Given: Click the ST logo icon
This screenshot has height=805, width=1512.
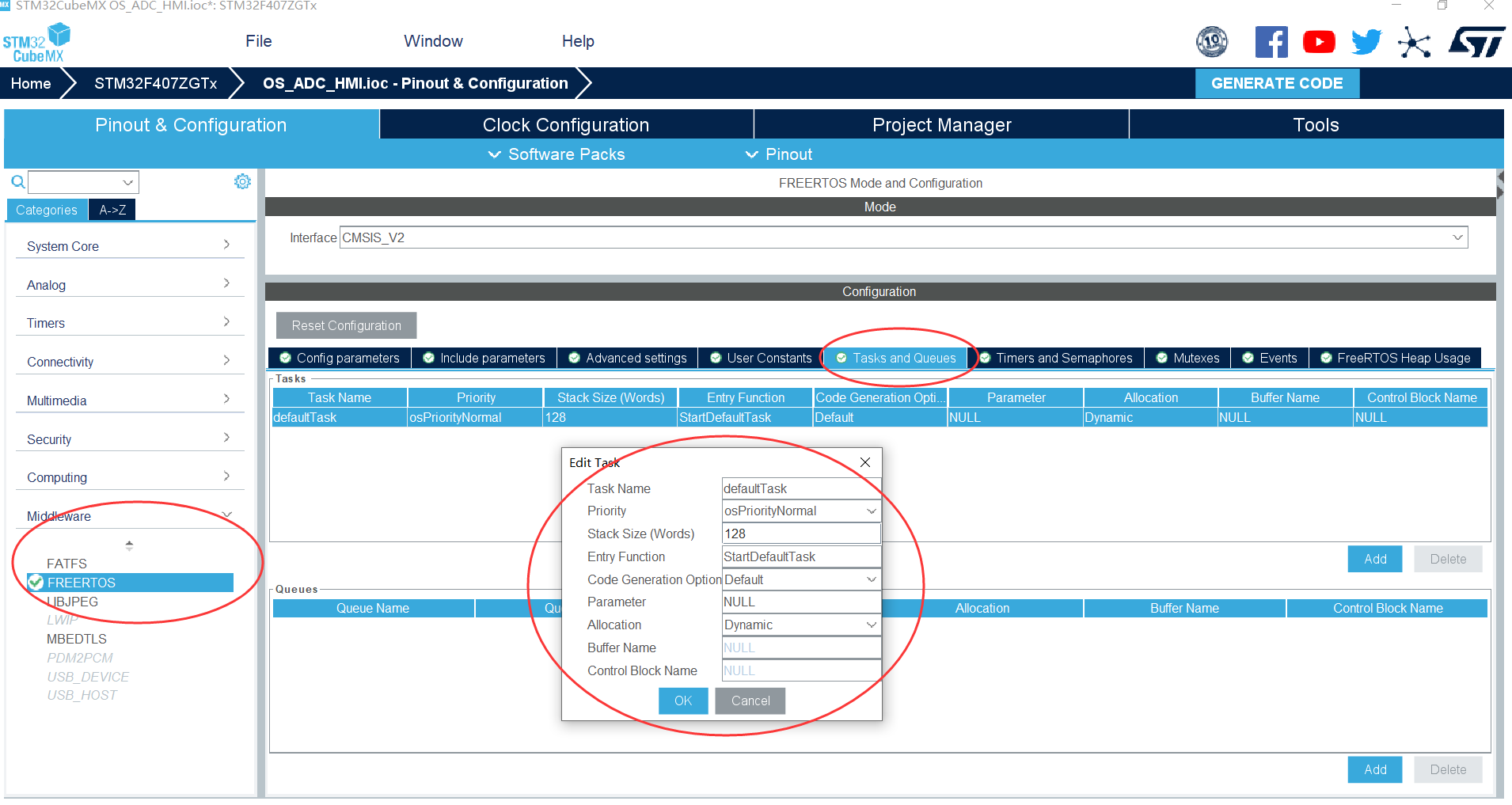Looking at the screenshot, I should point(1477,42).
